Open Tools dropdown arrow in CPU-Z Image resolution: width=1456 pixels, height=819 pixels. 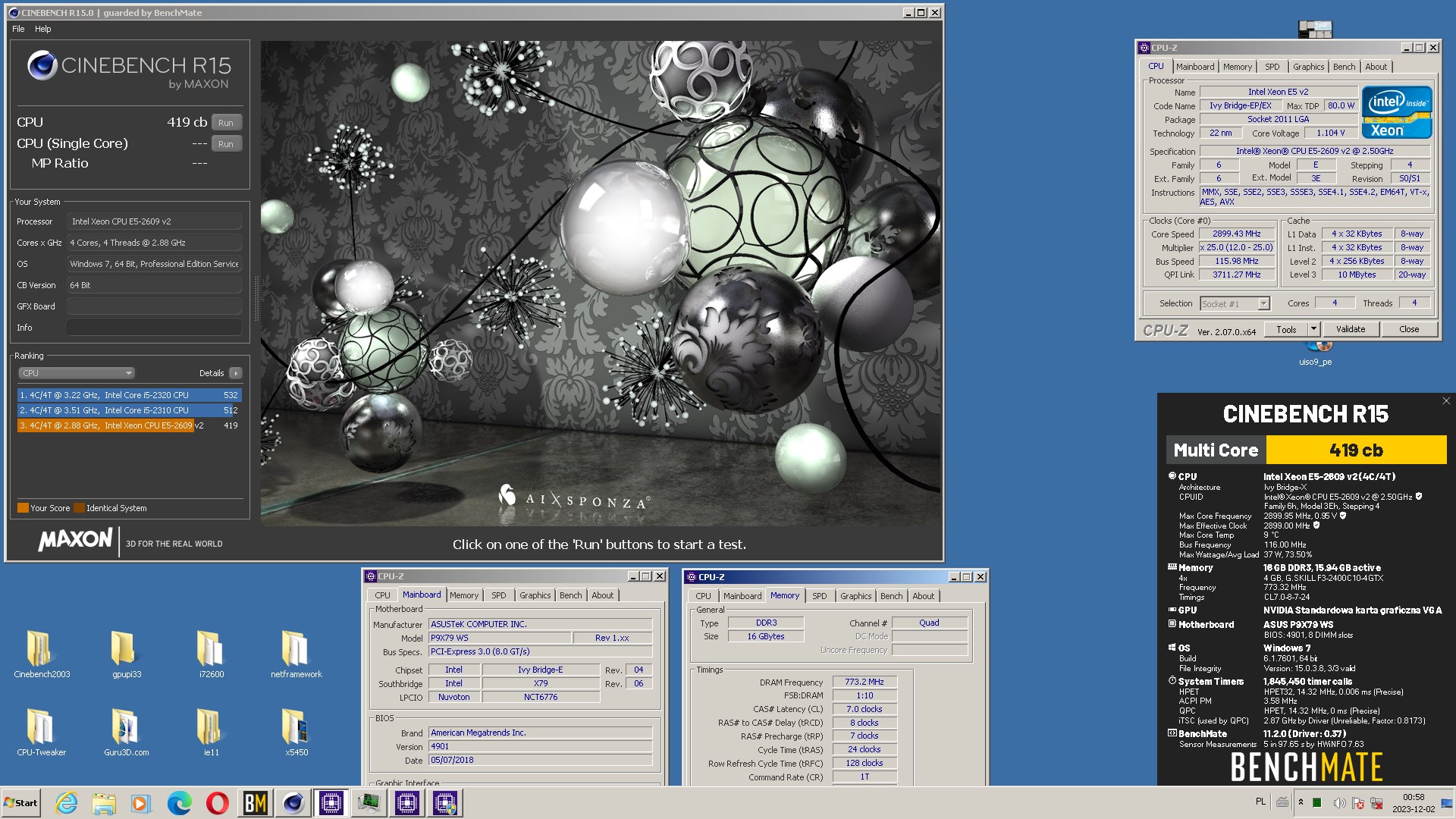[x=1313, y=329]
